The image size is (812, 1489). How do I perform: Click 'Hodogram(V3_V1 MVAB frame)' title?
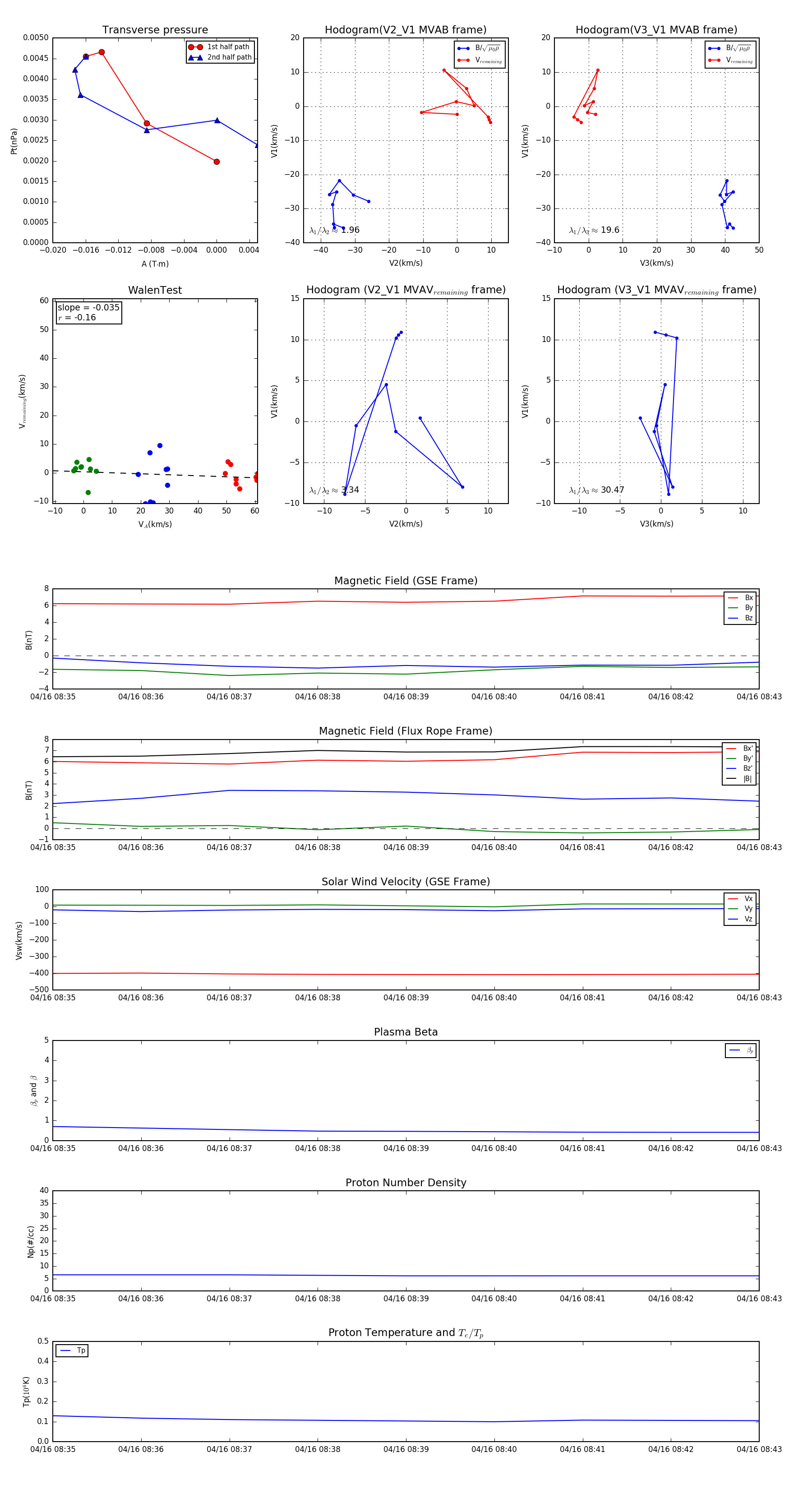point(656,30)
